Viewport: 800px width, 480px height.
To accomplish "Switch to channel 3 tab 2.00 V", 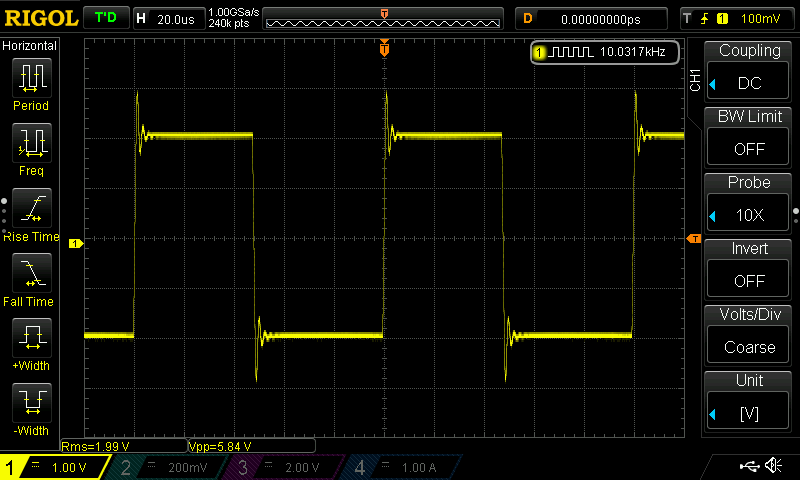I will click(x=285, y=467).
